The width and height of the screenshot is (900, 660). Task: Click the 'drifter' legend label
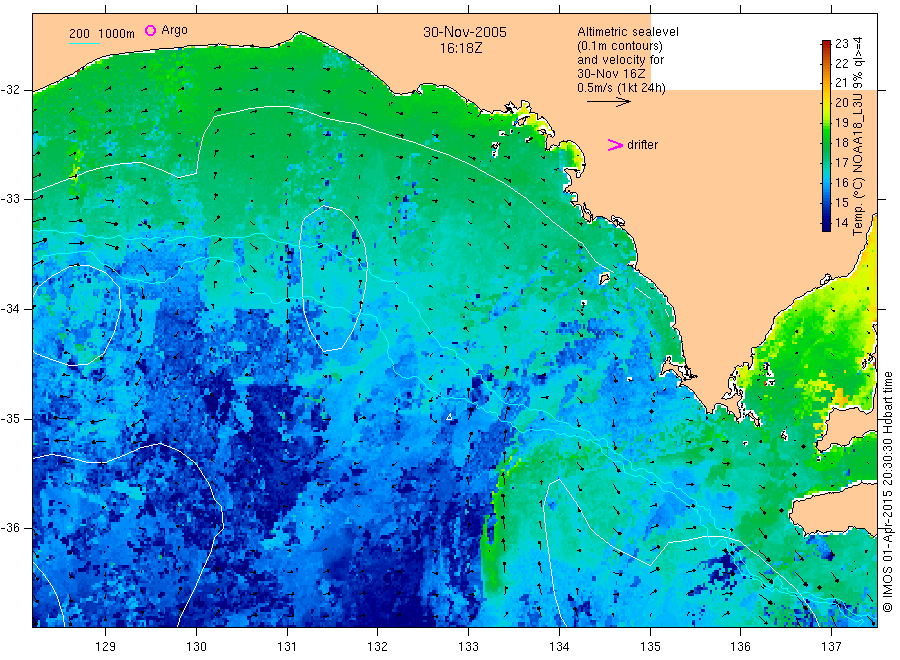(x=642, y=145)
